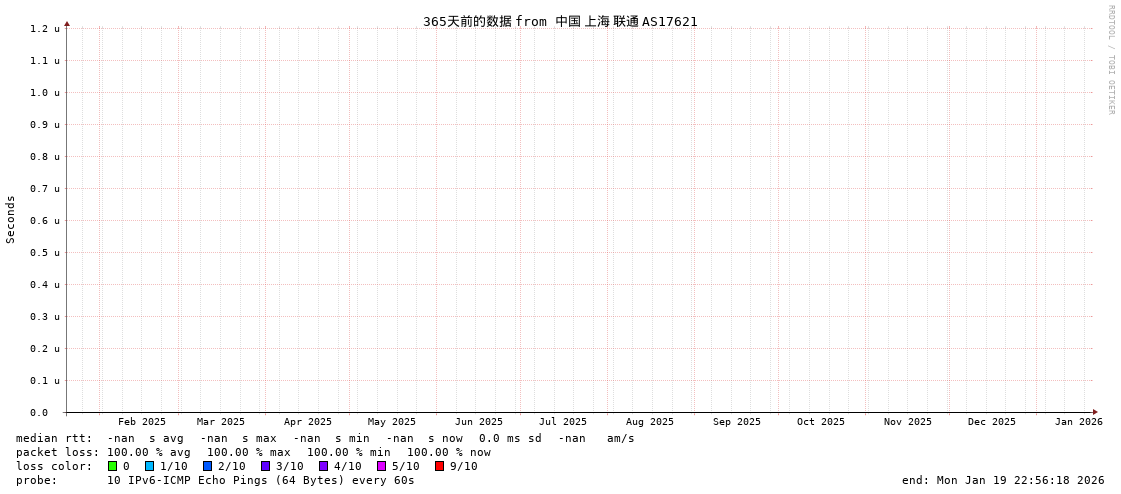1121x494 pixels.
Task: Click the purple 4/10 loss swatch
Action: tap(323, 466)
